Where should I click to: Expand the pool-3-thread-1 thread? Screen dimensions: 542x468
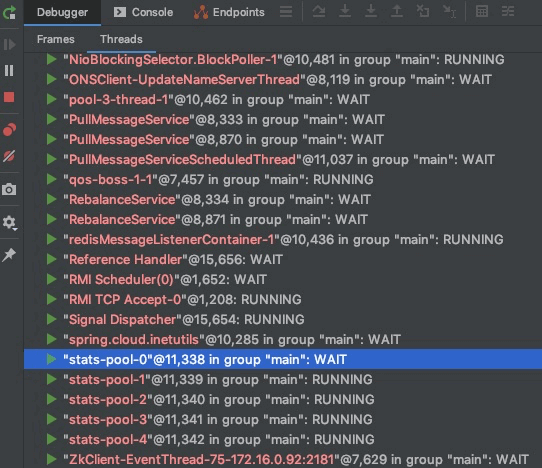coord(52,100)
